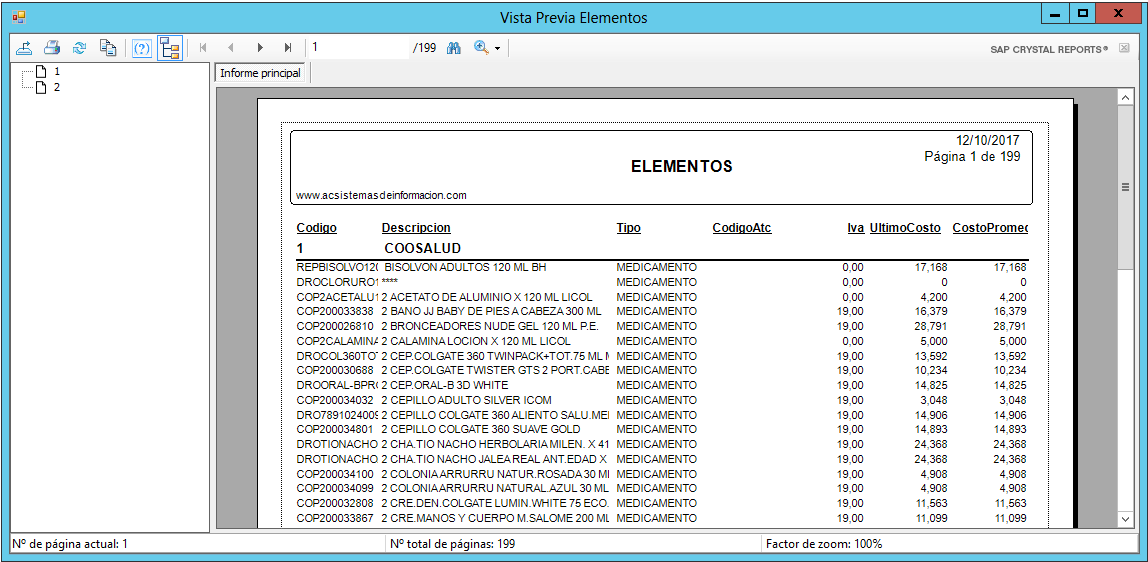
Task: Click scroll up arrow of report
Action: (1125, 98)
